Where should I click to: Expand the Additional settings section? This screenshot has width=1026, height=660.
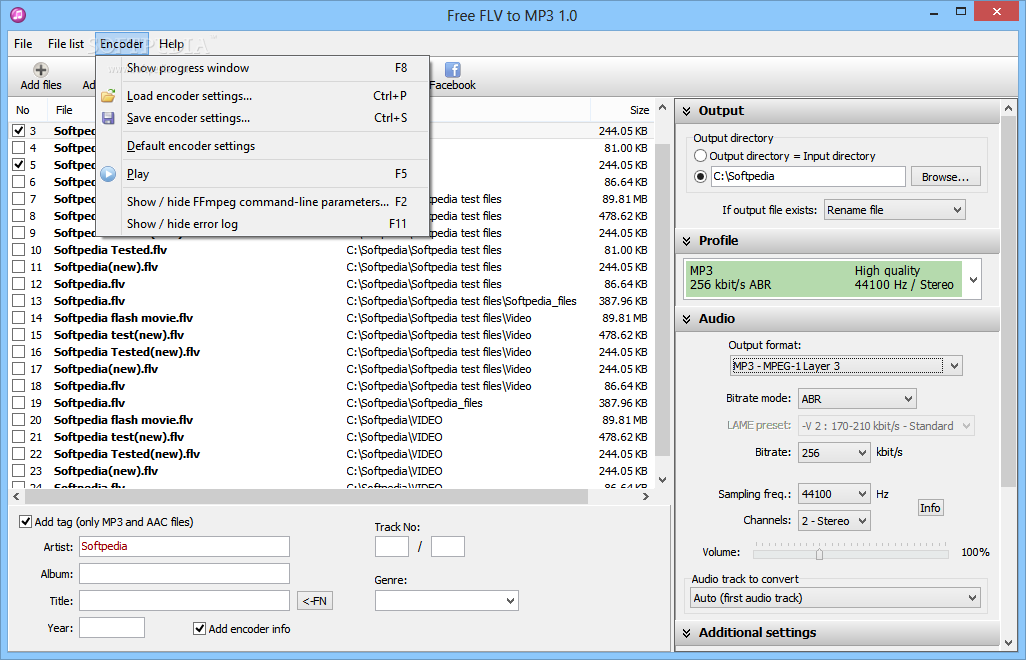pyautogui.click(x=686, y=633)
